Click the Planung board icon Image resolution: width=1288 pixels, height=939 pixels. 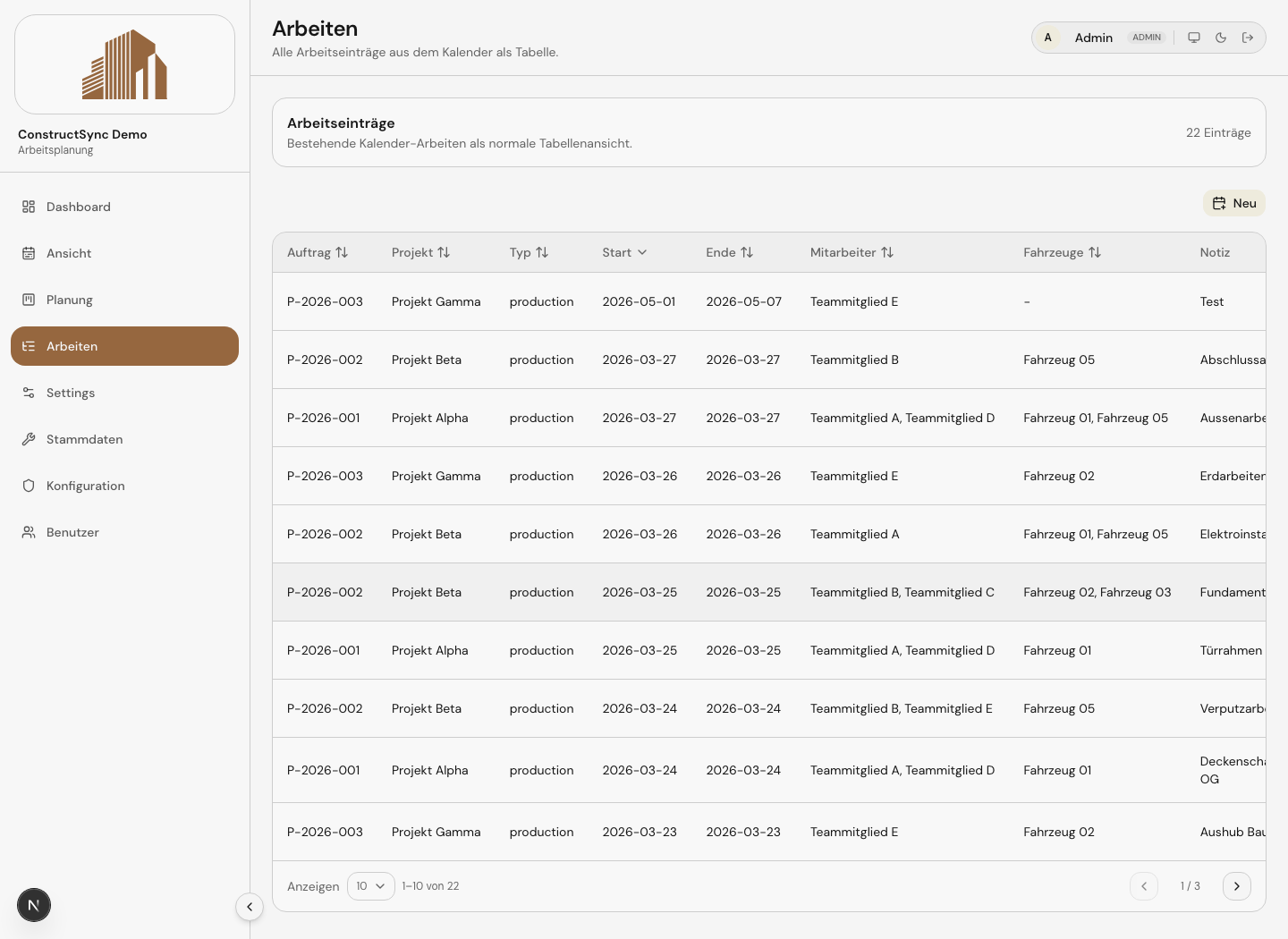29,300
